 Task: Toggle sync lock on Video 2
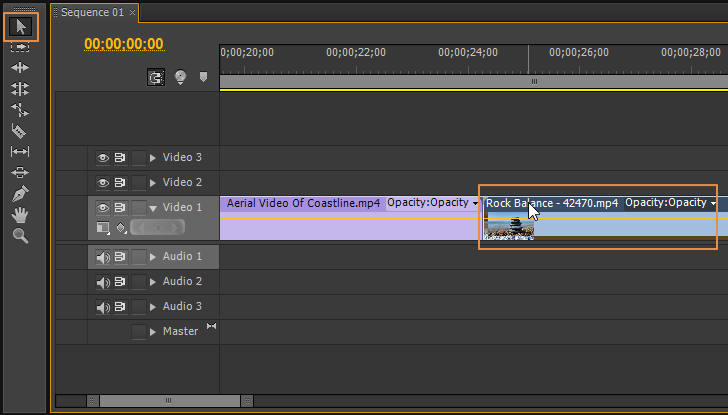pyautogui.click(x=120, y=182)
